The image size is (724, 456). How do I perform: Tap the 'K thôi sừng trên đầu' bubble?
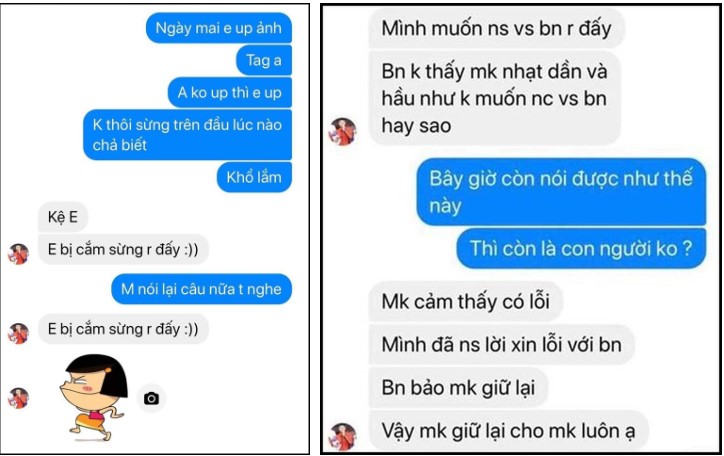coord(187,135)
